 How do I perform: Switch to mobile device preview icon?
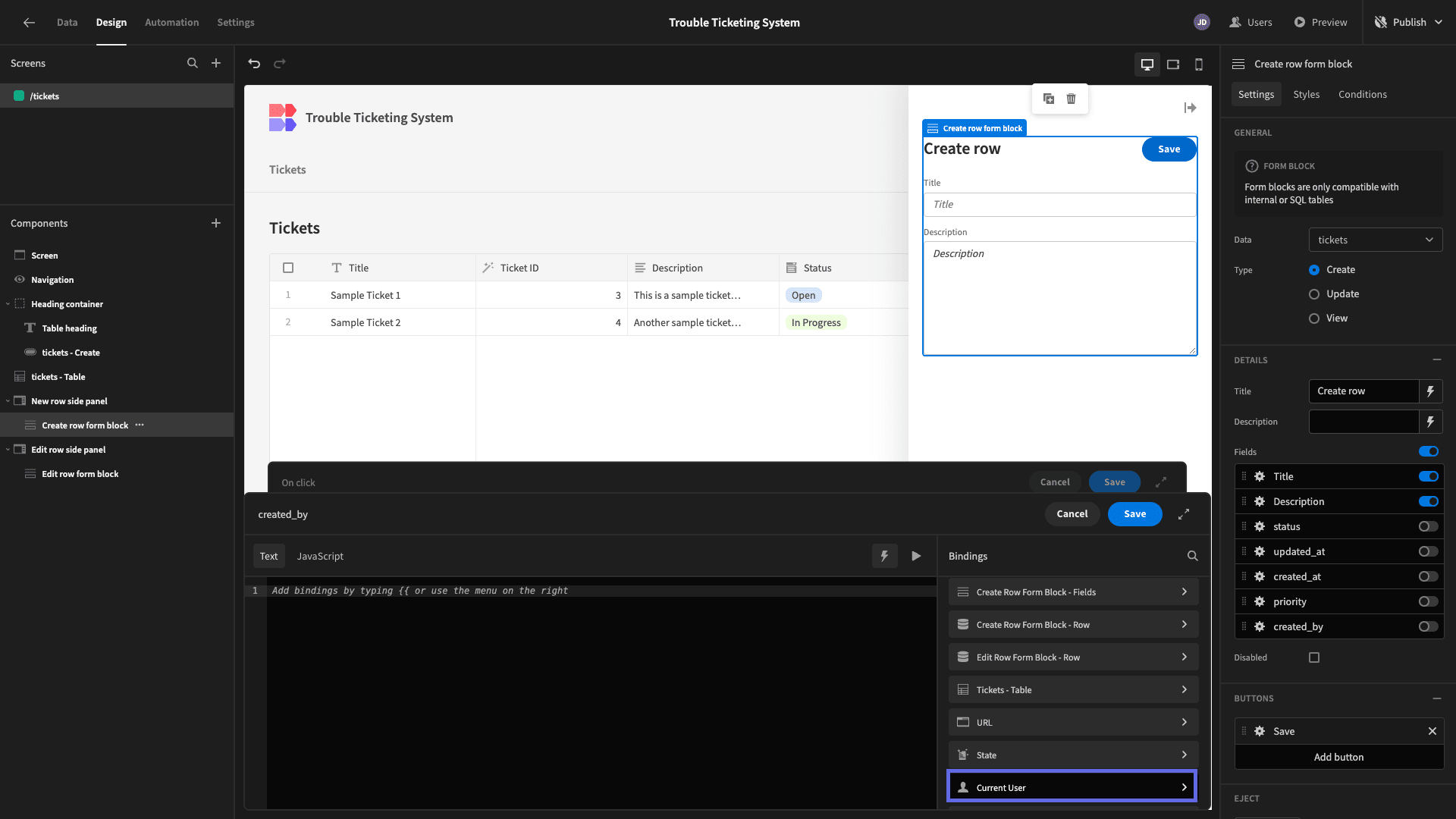point(1199,64)
